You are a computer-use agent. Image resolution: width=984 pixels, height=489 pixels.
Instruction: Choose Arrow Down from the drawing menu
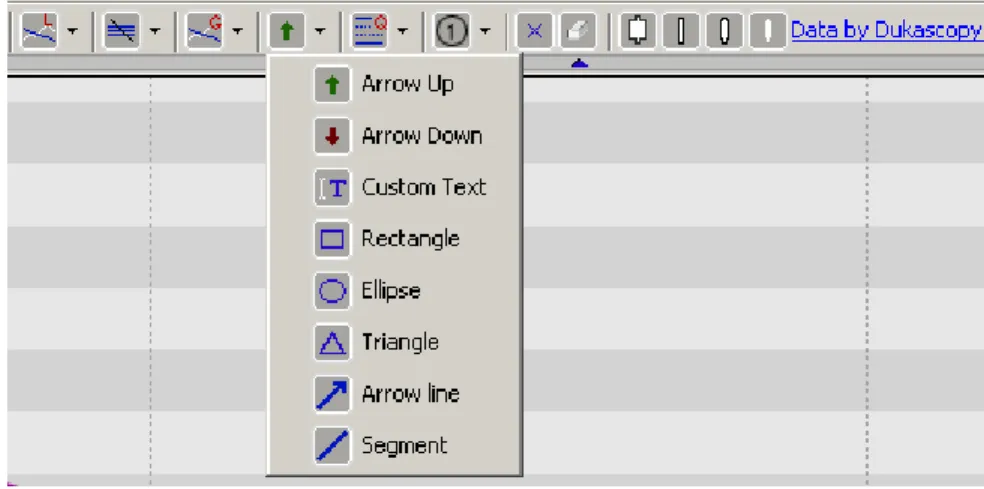[394, 136]
